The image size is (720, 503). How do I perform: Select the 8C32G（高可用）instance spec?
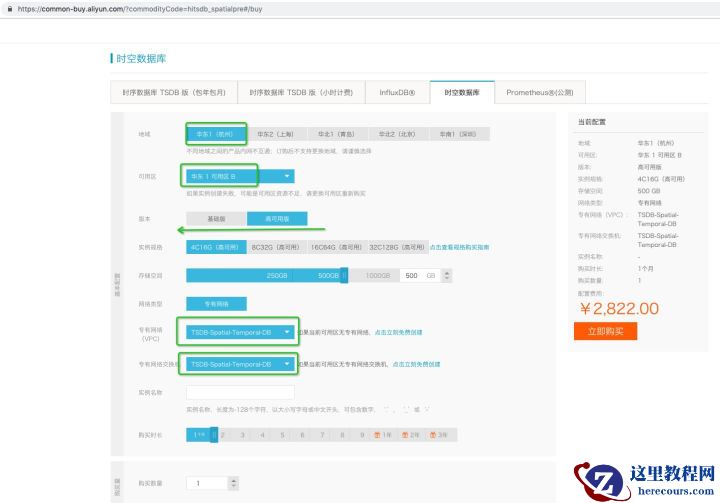(x=276, y=247)
